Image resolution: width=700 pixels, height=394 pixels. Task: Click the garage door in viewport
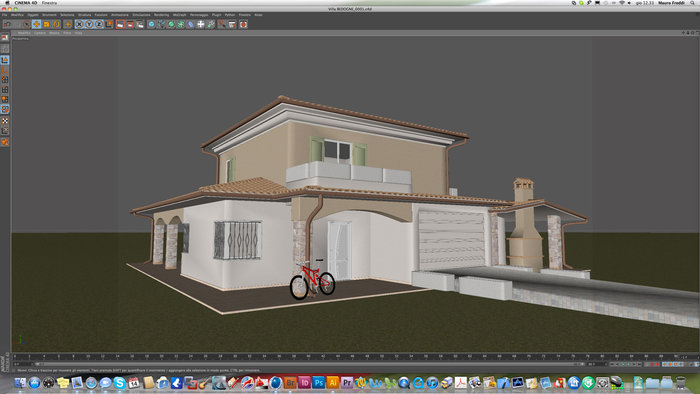click(451, 241)
